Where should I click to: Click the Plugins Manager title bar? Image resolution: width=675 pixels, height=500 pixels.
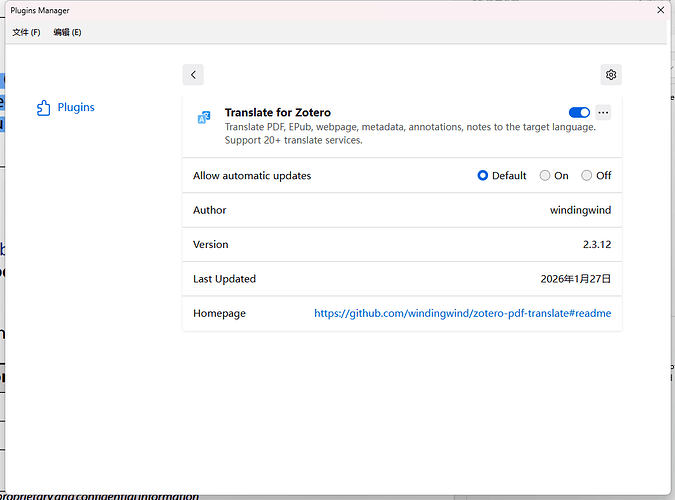(300, 10)
